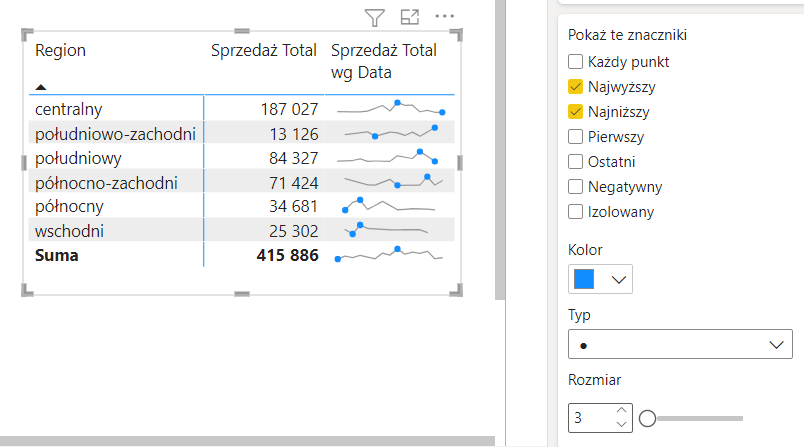Open the Kolor dropdown arrow

619,279
